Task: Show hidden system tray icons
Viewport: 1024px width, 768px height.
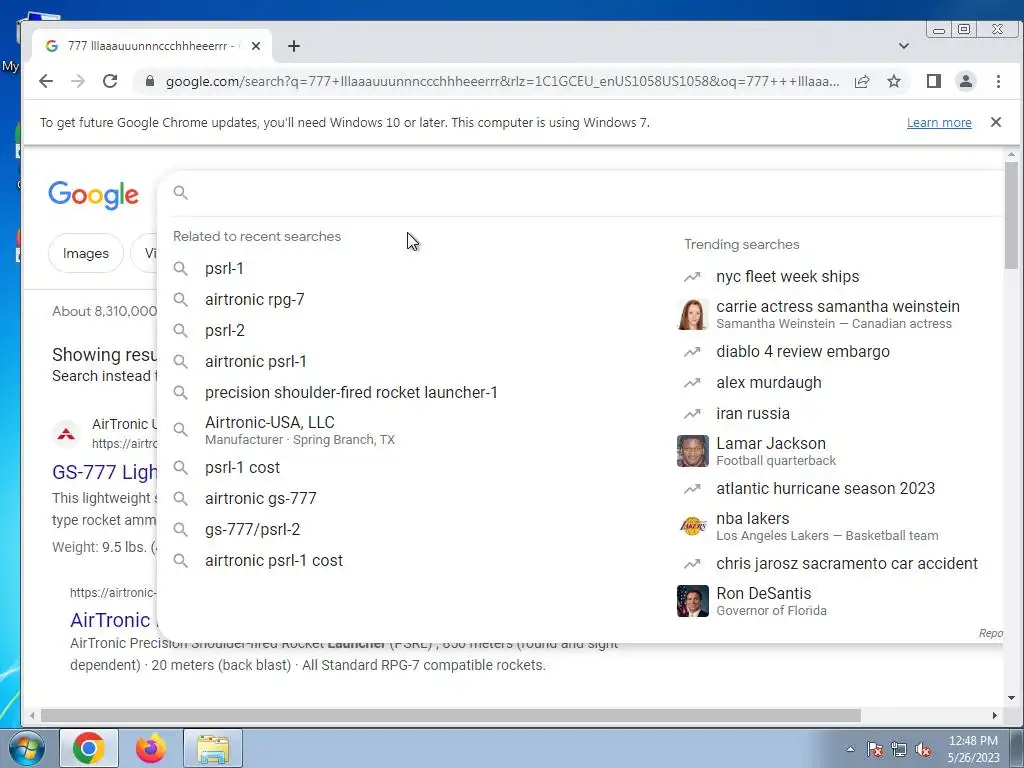Action: pos(850,749)
